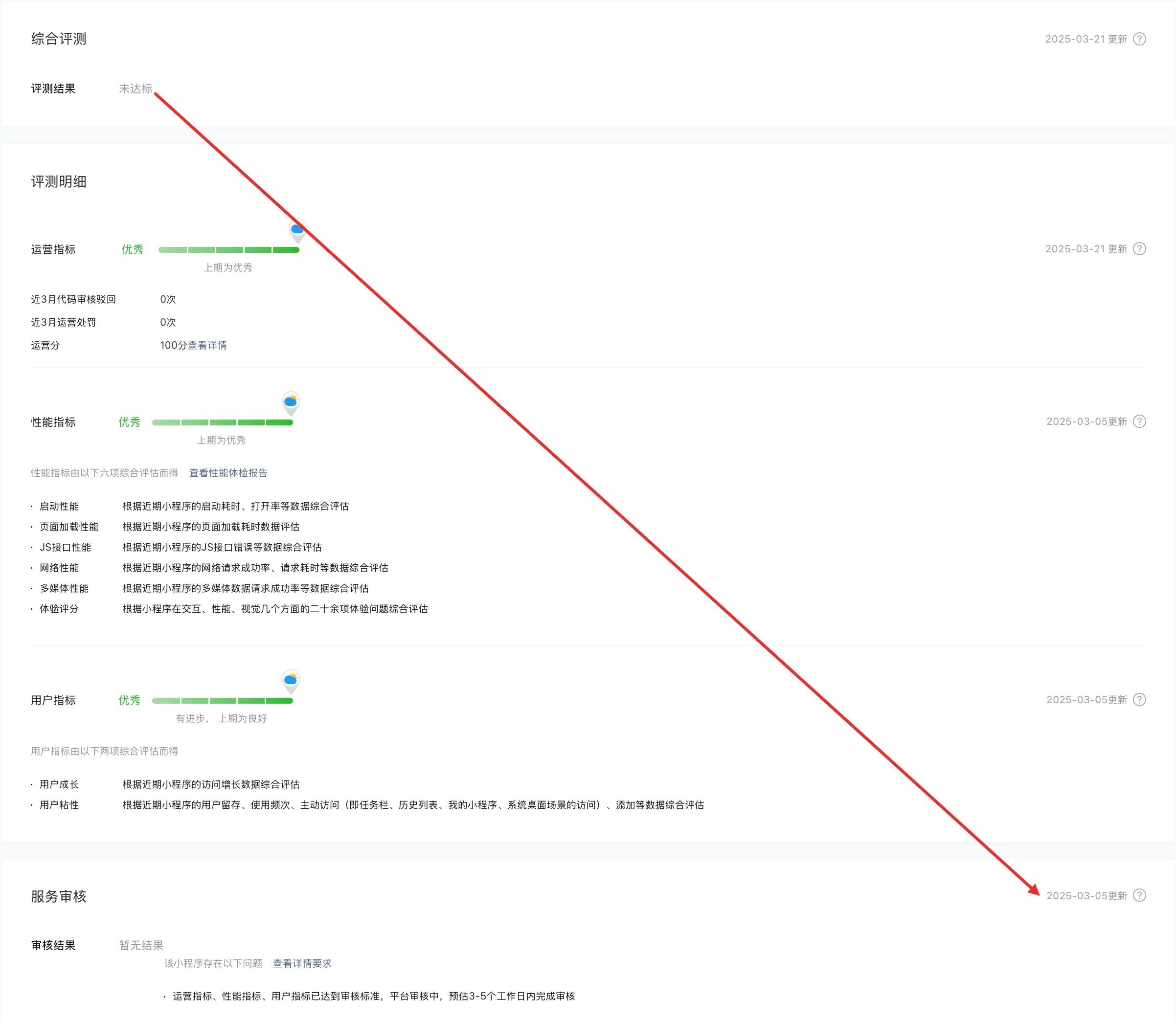The image size is (1176, 1022).
Task: Click help icon in 用户指标 row
Action: coord(1139,700)
